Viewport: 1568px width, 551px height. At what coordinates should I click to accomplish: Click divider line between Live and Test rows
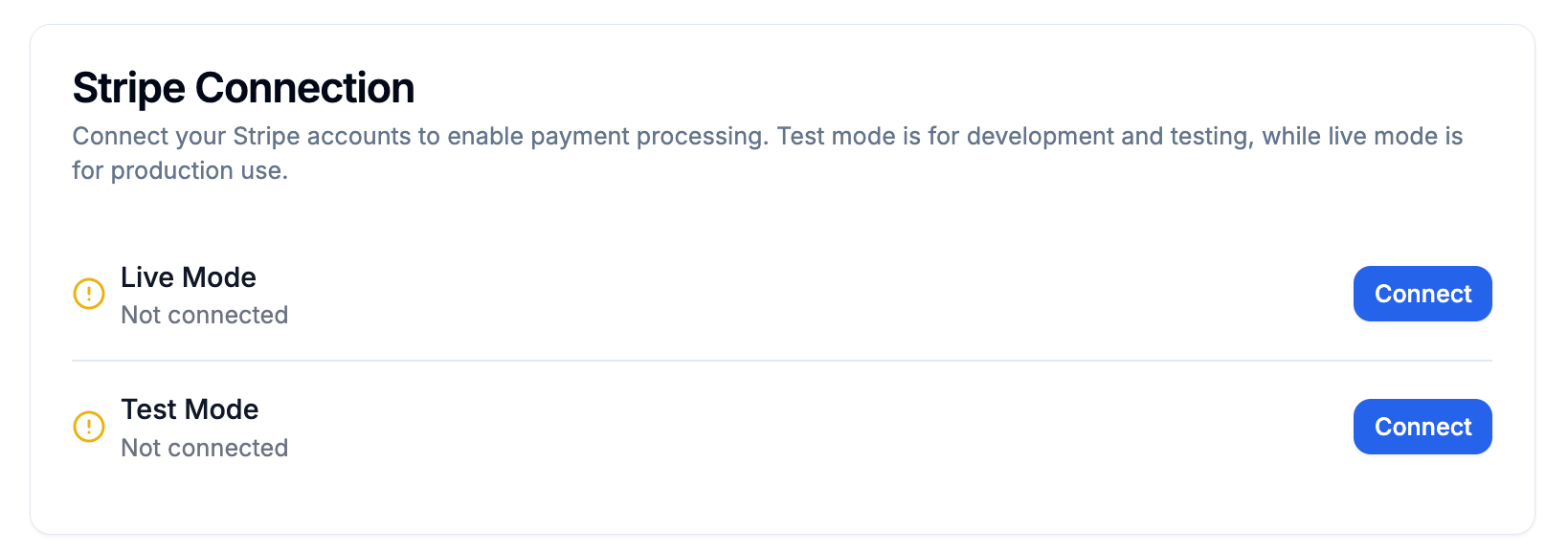pos(781,361)
